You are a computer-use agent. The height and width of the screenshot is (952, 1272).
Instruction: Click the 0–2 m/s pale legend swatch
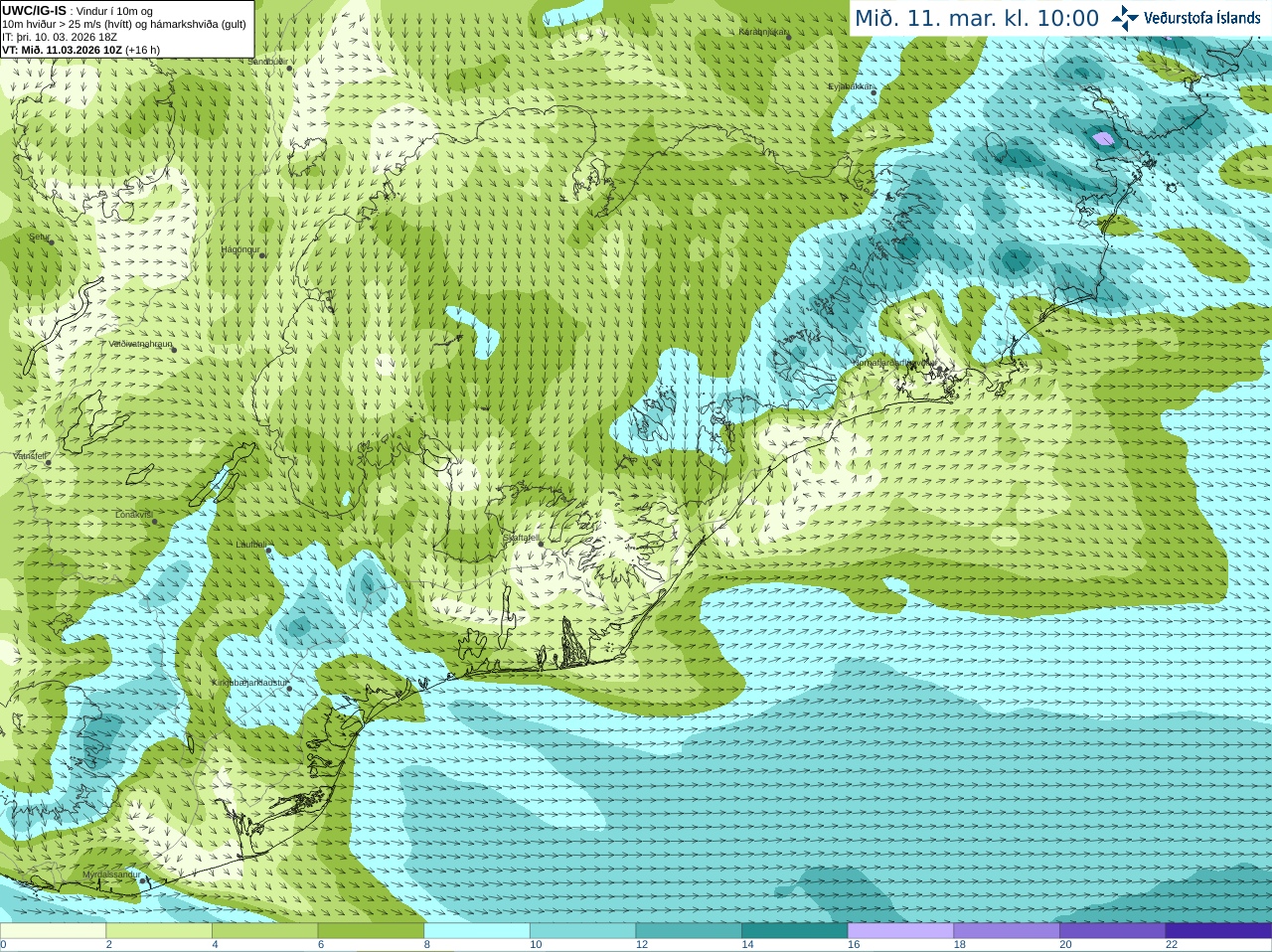point(53,931)
